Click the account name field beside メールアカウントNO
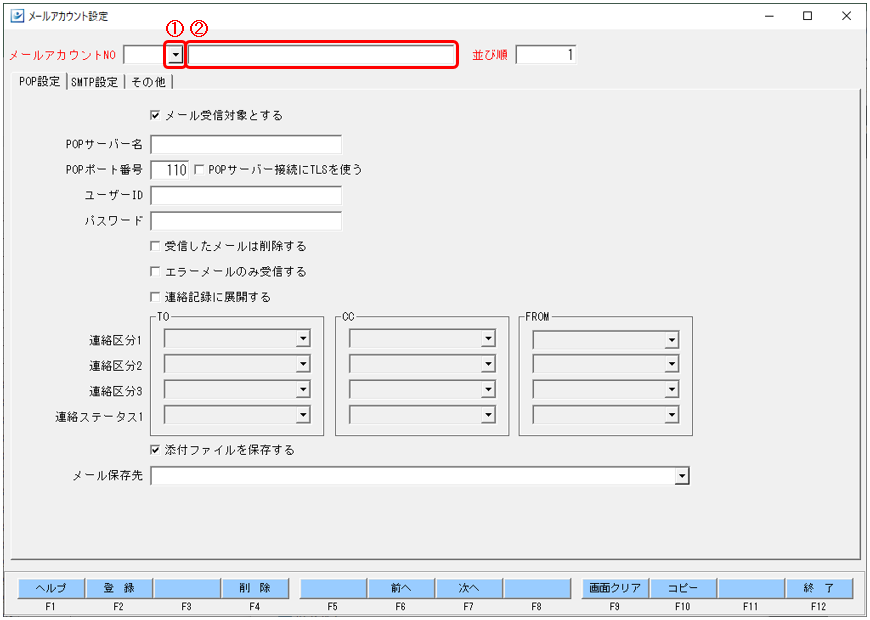This screenshot has height=620, width=870. pyautogui.click(x=321, y=55)
